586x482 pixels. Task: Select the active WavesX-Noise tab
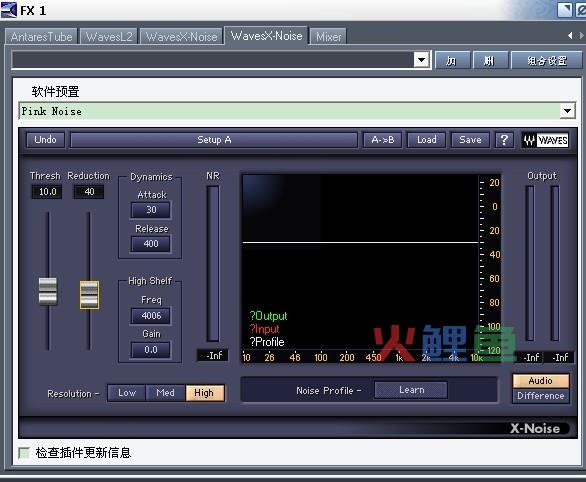(266, 36)
